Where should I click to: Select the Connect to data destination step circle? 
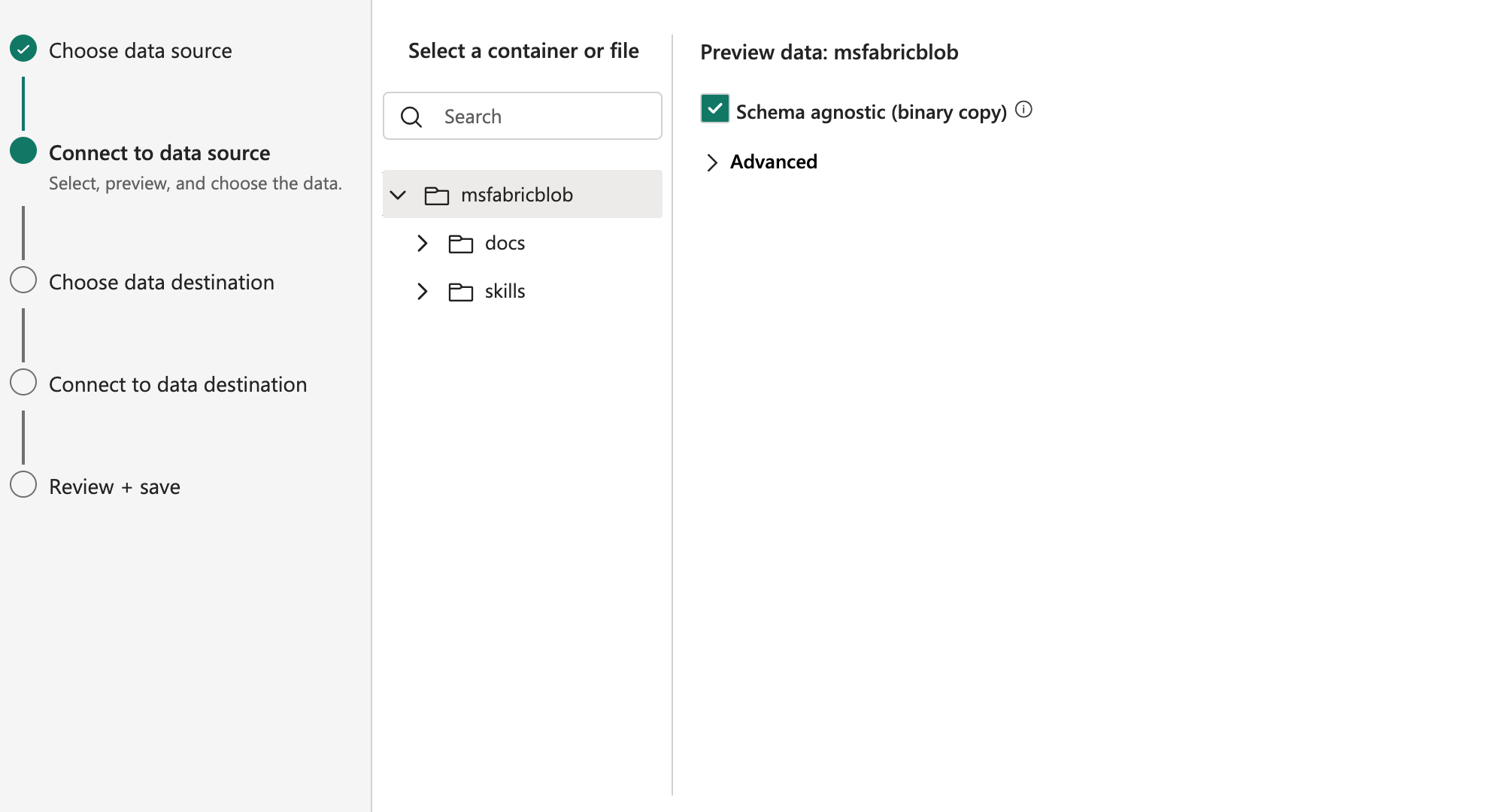click(x=23, y=382)
